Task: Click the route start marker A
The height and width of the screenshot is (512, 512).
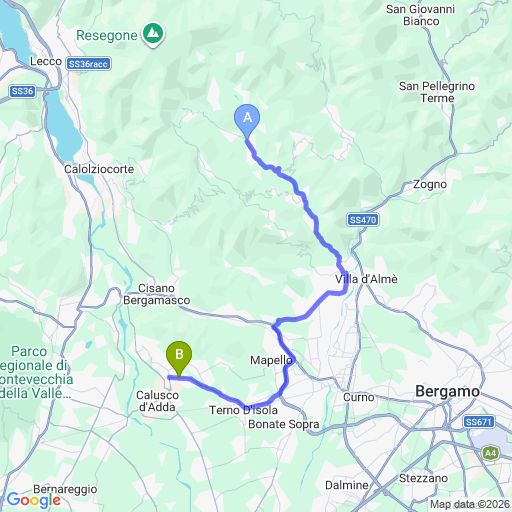Action: pyautogui.click(x=247, y=121)
